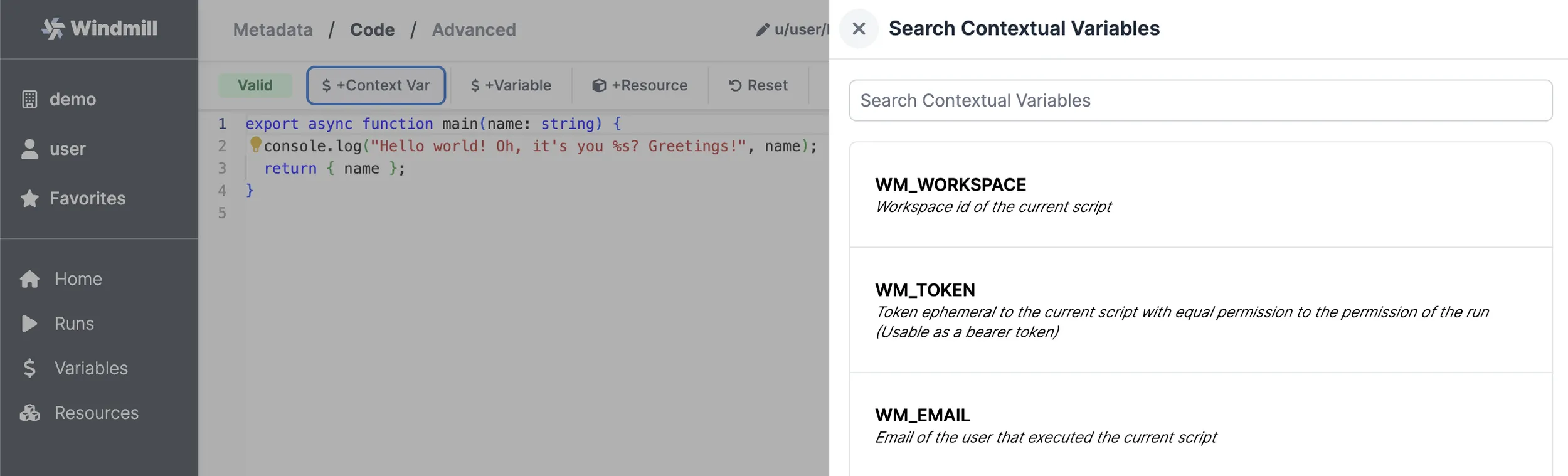
Task: Select the Code step in breadcrumb
Action: 372,29
